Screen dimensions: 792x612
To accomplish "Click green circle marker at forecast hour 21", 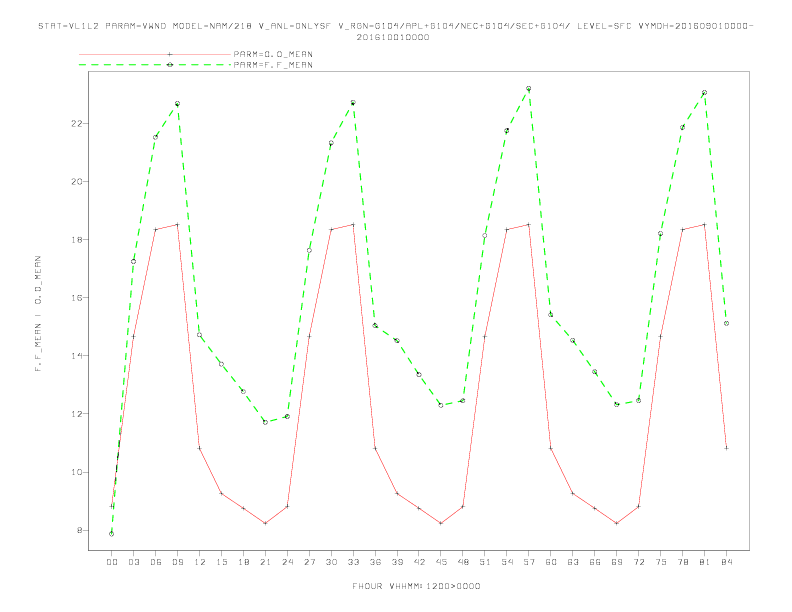I will tap(265, 422).
